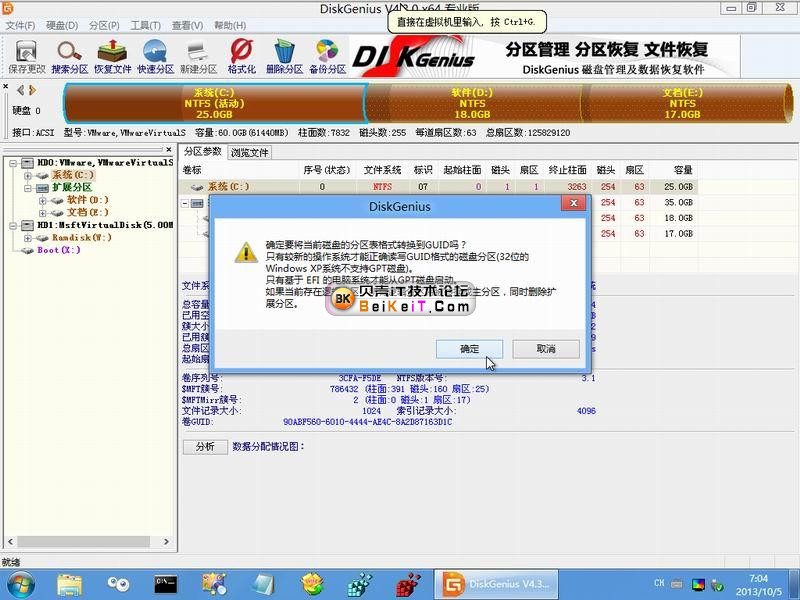Select the HD0:VMware,VMwareVirtualS tree item
800x600 pixels.
point(105,163)
